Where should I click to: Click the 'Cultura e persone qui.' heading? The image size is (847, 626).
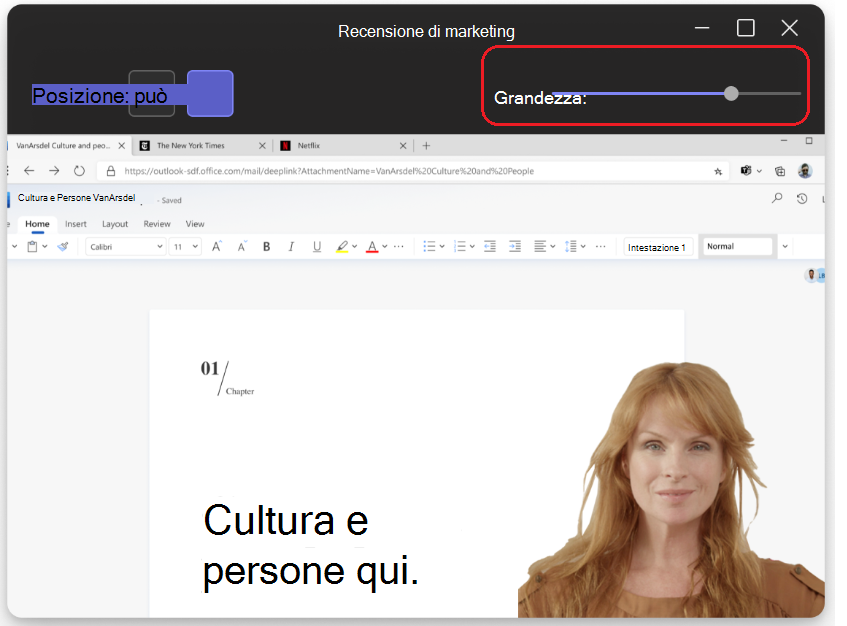coord(311,544)
